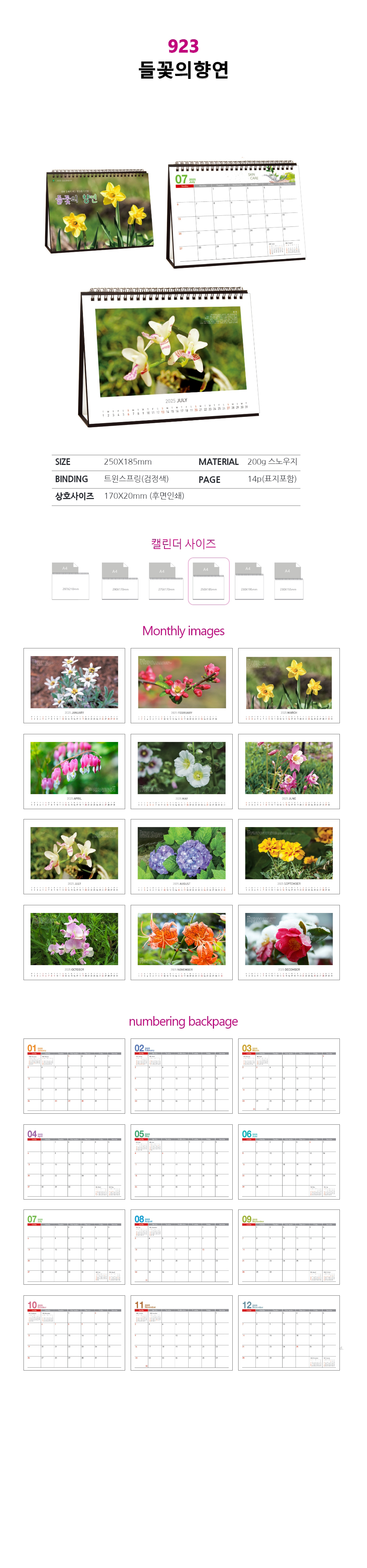
Task: View the November tiger lily monthly image
Action: coord(181,942)
